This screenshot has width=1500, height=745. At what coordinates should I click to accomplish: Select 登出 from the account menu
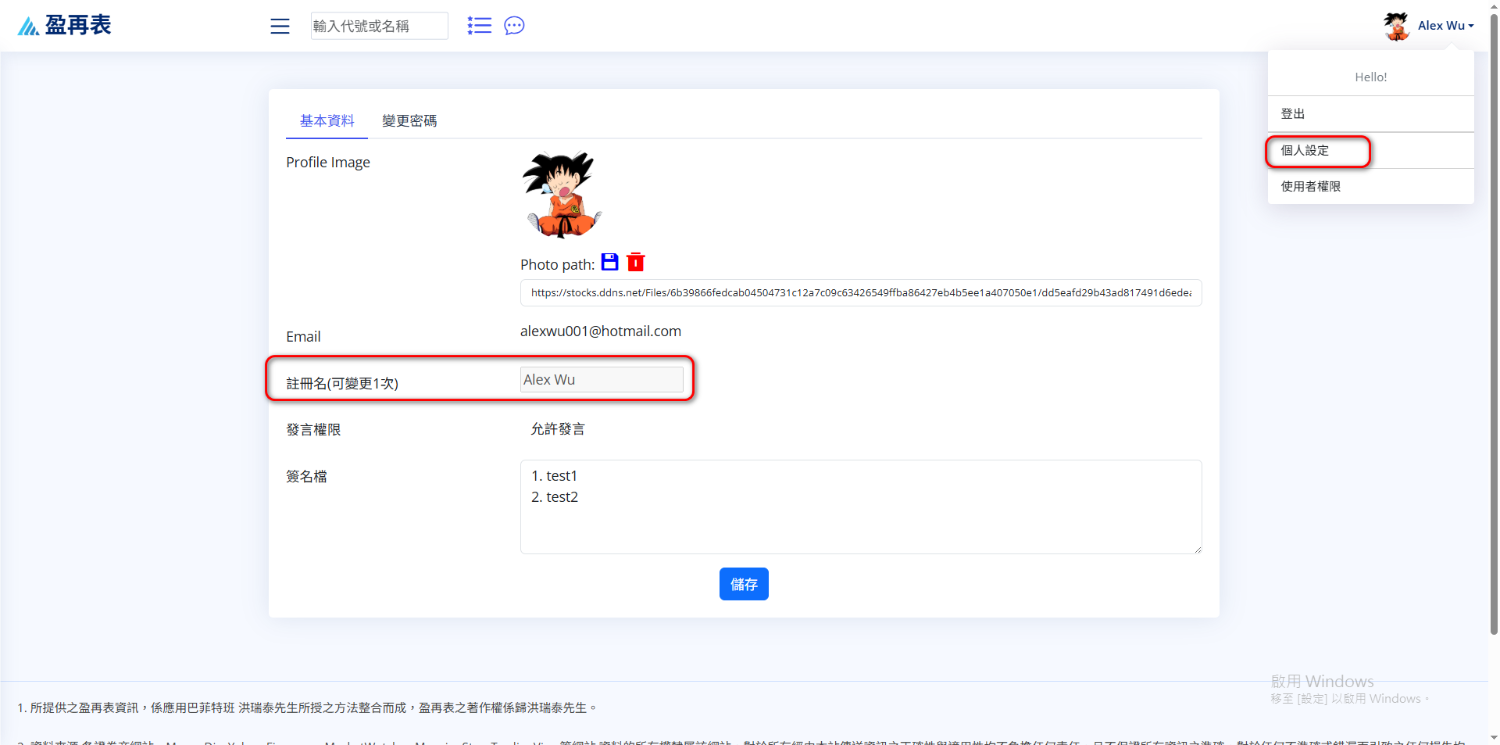coord(1371,114)
